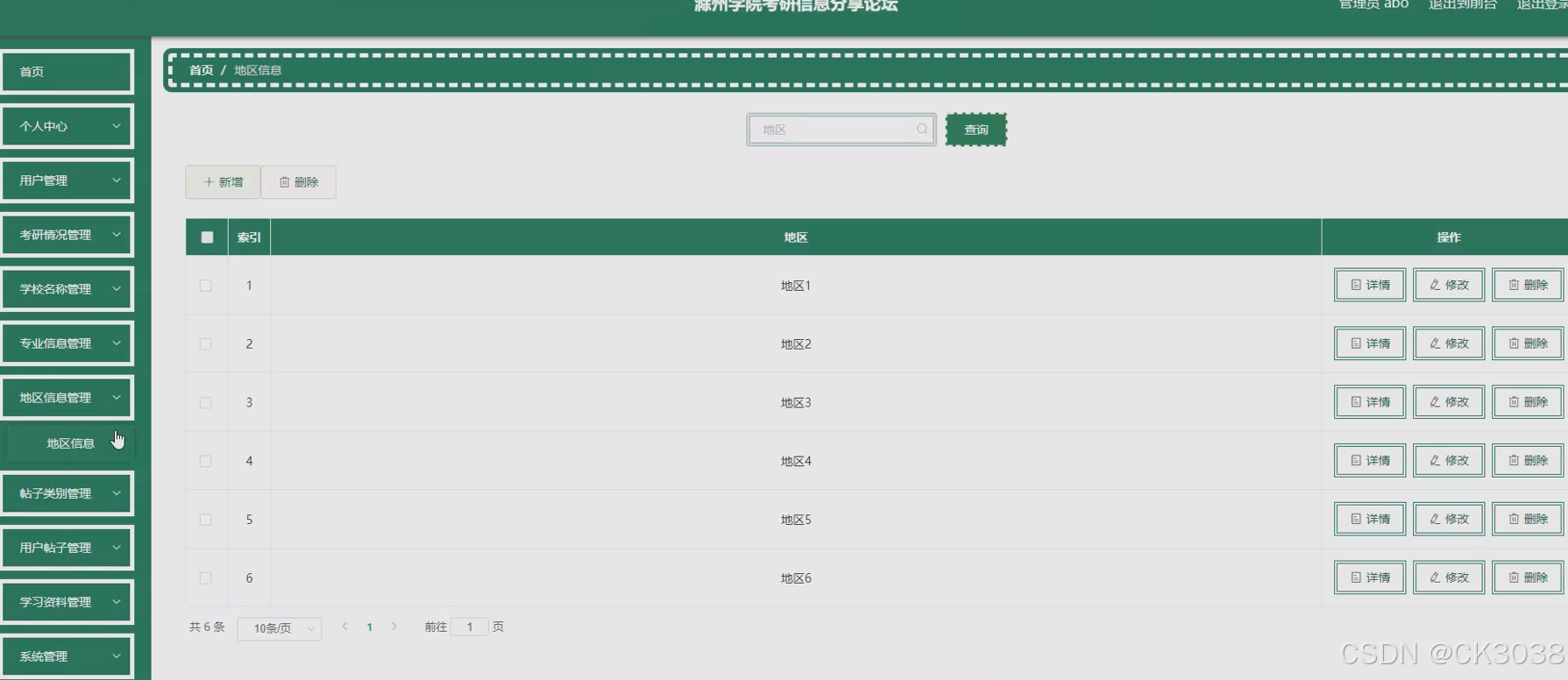Expand 考研情况管理 menu
The width and height of the screenshot is (1568, 680).
pos(67,235)
